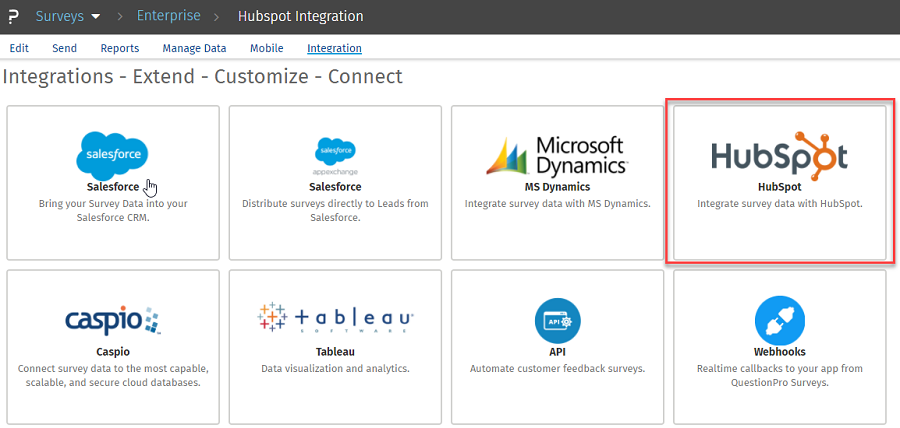Go to the Manage Data tab
The image size is (900, 428).
coord(194,48)
